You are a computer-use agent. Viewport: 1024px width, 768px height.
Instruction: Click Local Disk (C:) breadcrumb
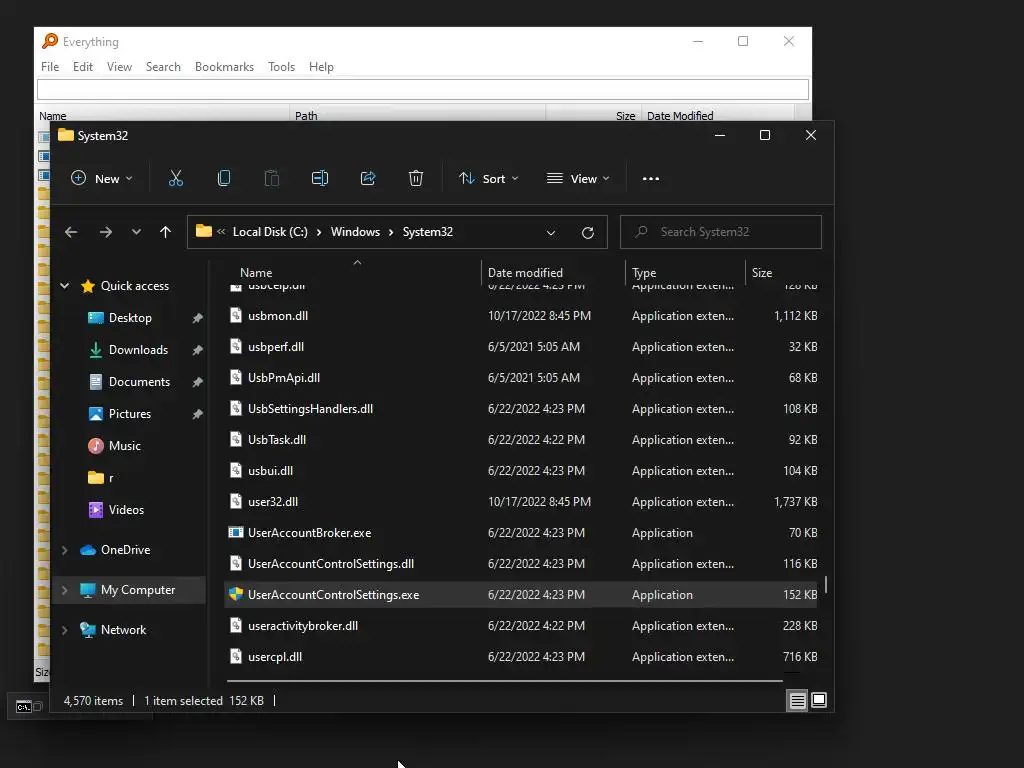coord(270,232)
